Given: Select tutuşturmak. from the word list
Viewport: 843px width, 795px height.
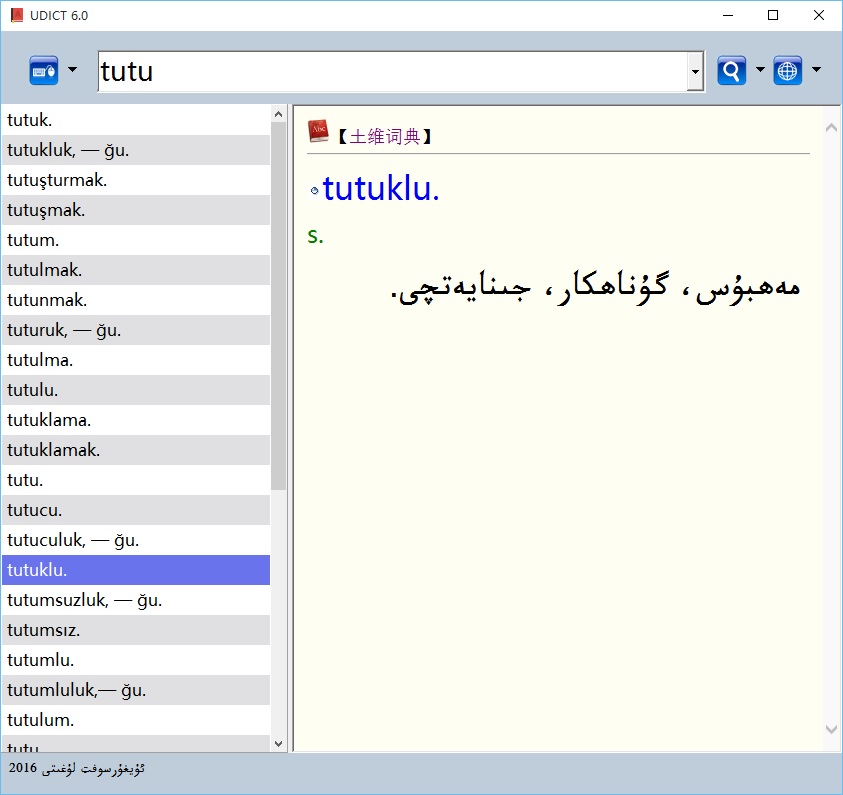Looking at the screenshot, I should (57, 180).
